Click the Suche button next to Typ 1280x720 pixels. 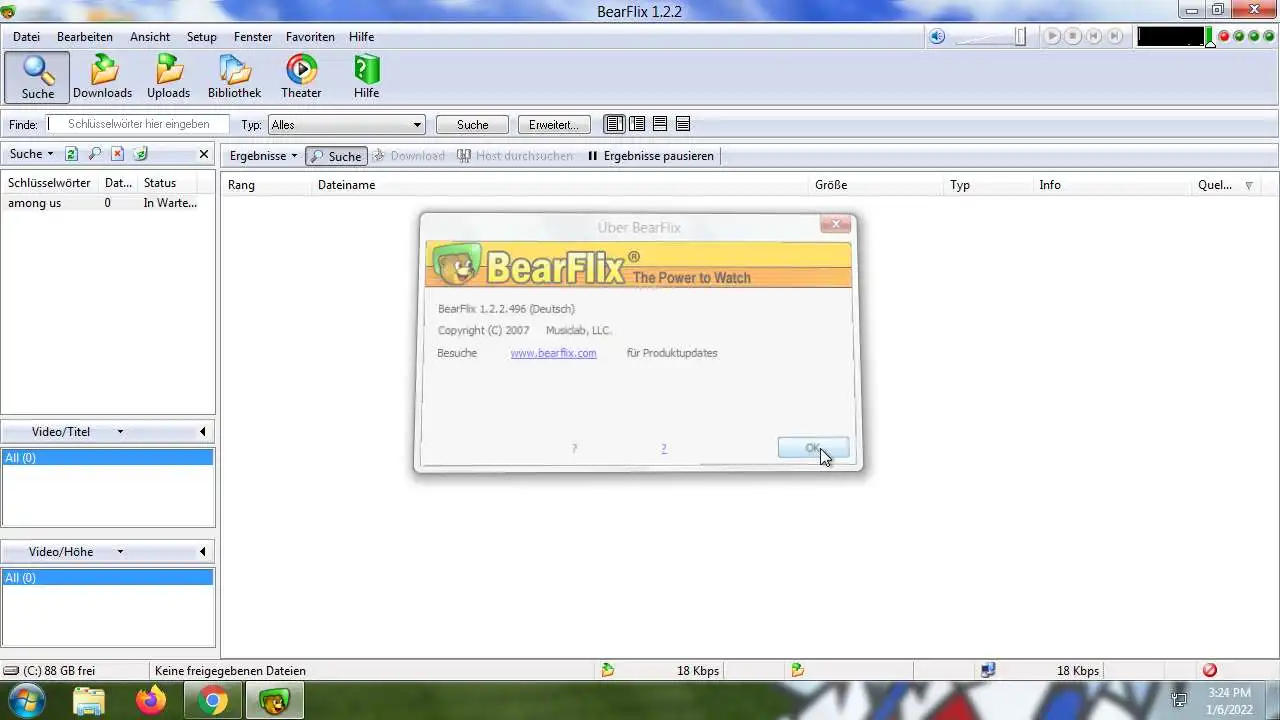point(472,125)
